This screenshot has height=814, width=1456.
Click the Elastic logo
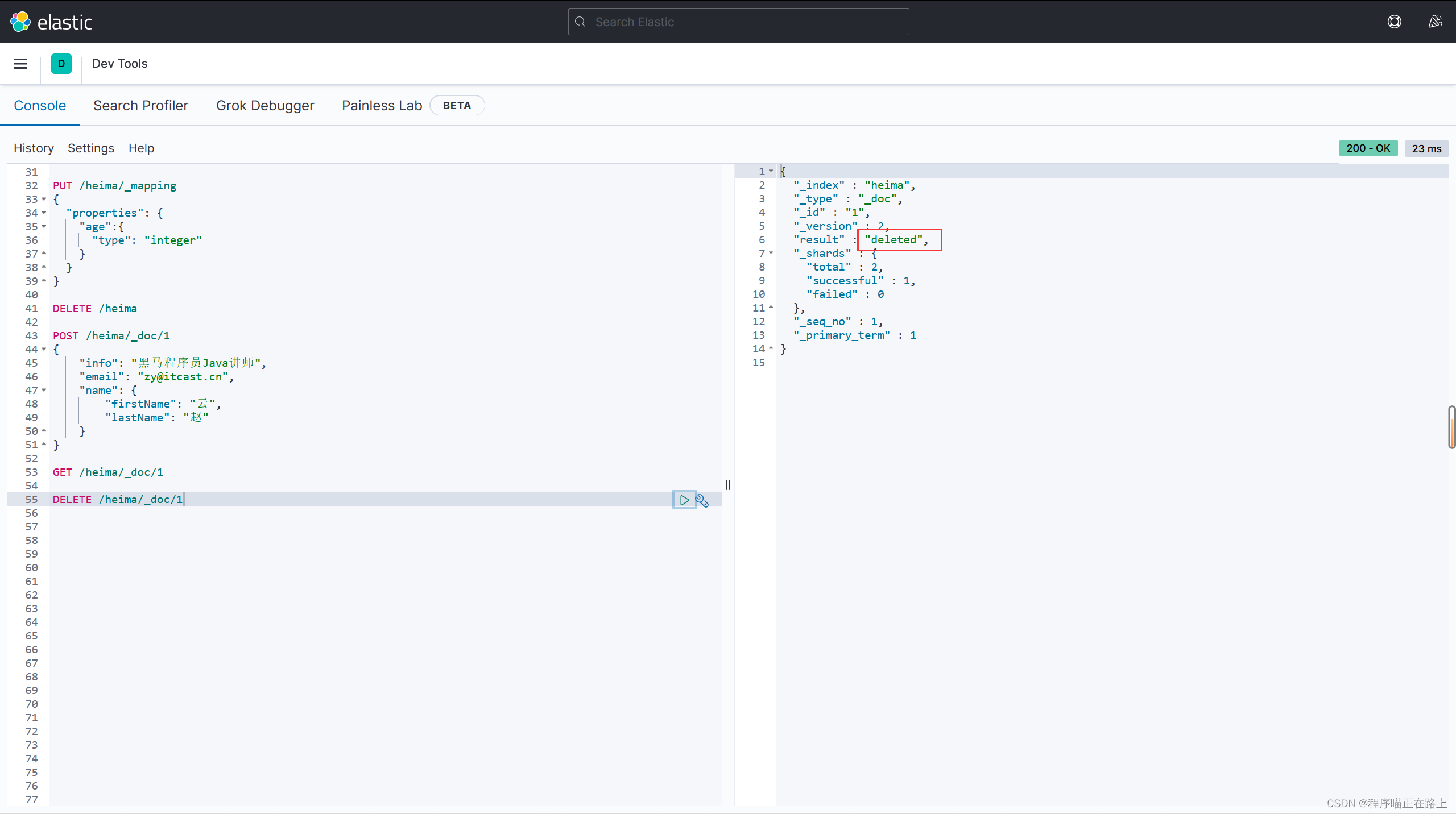(20, 22)
